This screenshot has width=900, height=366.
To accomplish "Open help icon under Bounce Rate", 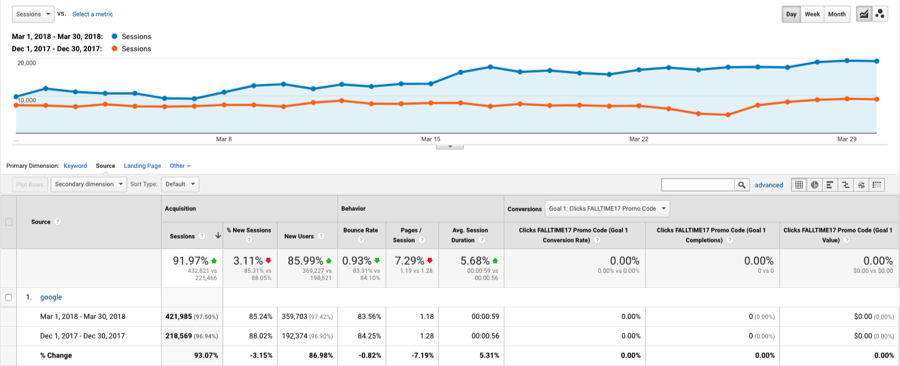I will pos(362,240).
